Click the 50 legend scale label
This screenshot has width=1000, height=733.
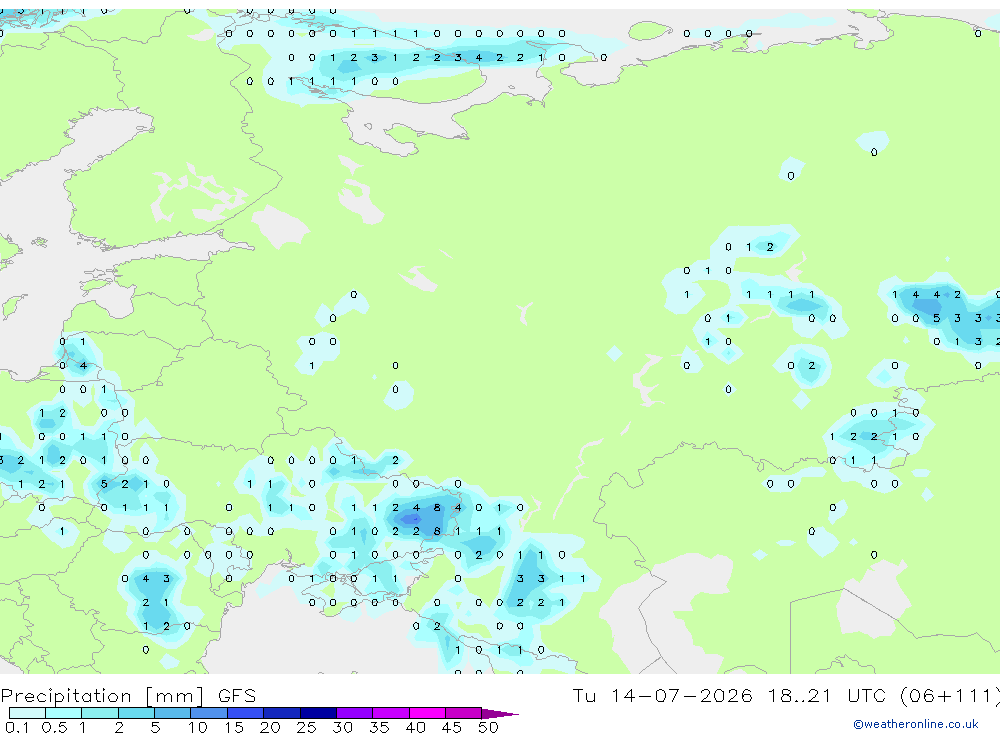[x=489, y=727]
